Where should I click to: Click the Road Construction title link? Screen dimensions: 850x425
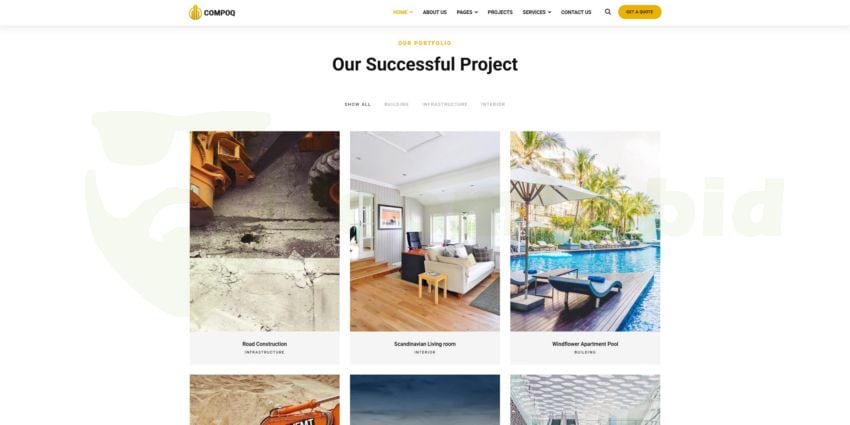pos(265,344)
